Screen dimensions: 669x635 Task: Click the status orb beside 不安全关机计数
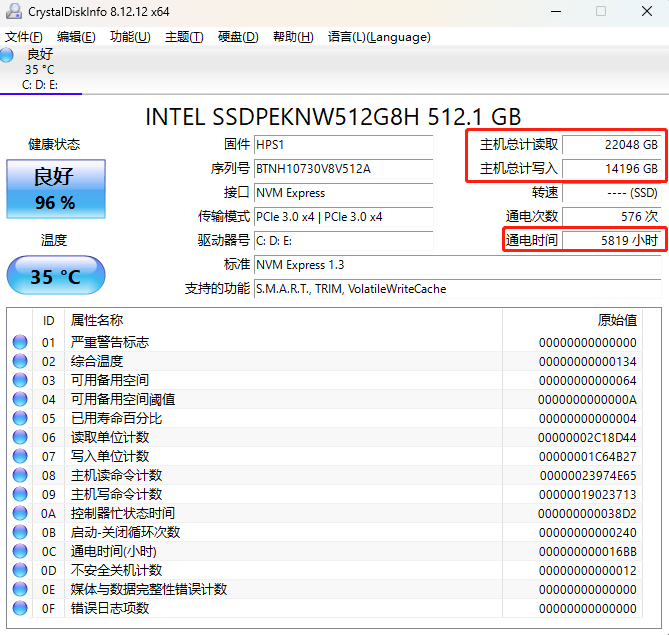pos(20,570)
